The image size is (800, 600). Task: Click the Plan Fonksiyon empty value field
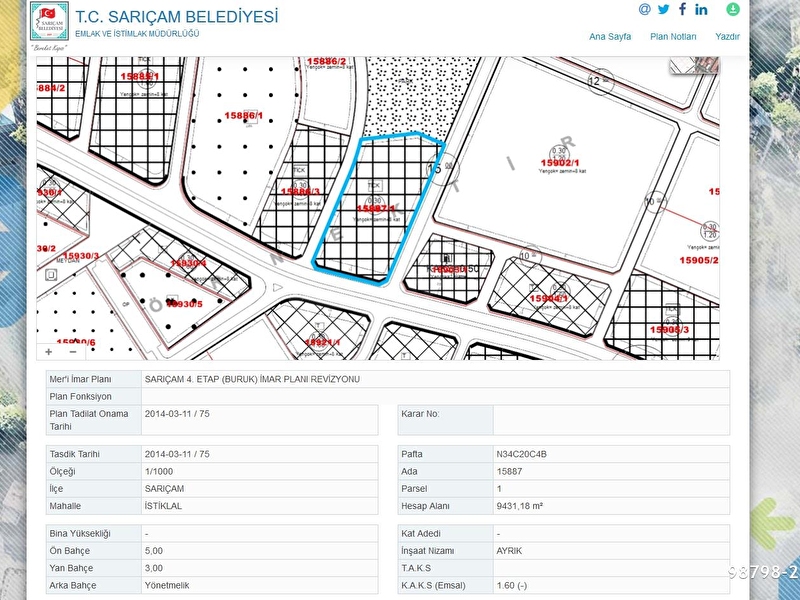pos(435,396)
